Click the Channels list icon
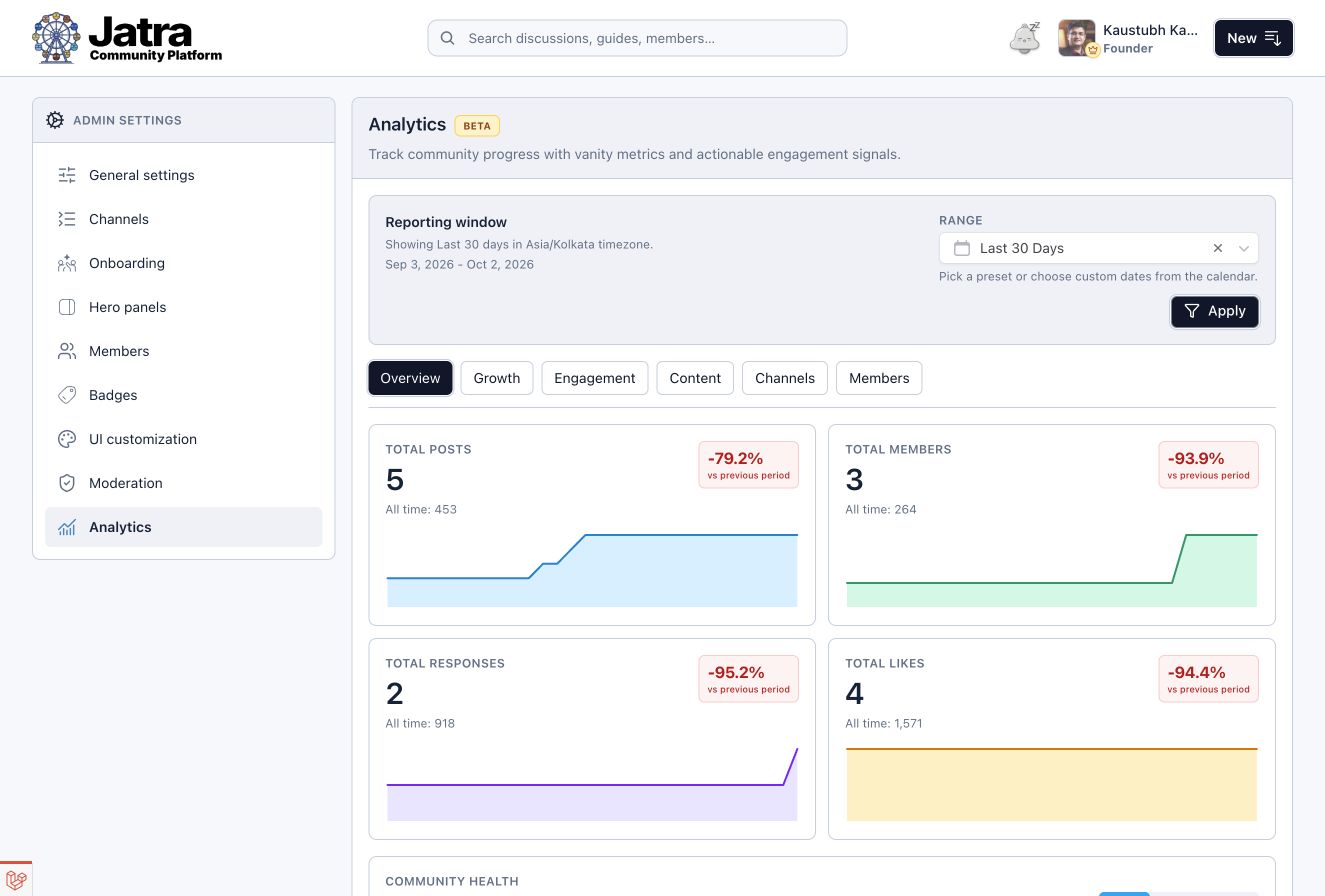 pyautogui.click(x=67, y=219)
